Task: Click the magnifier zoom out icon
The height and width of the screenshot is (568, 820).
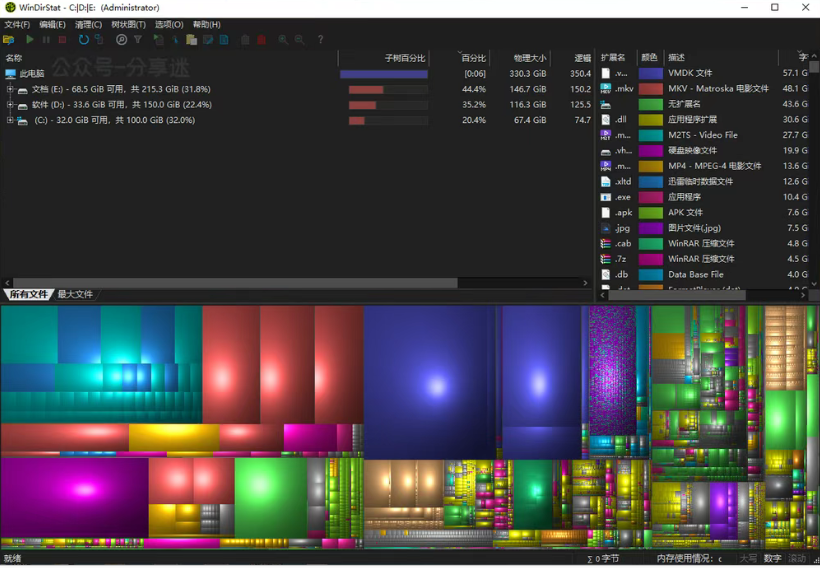Action: pos(299,40)
